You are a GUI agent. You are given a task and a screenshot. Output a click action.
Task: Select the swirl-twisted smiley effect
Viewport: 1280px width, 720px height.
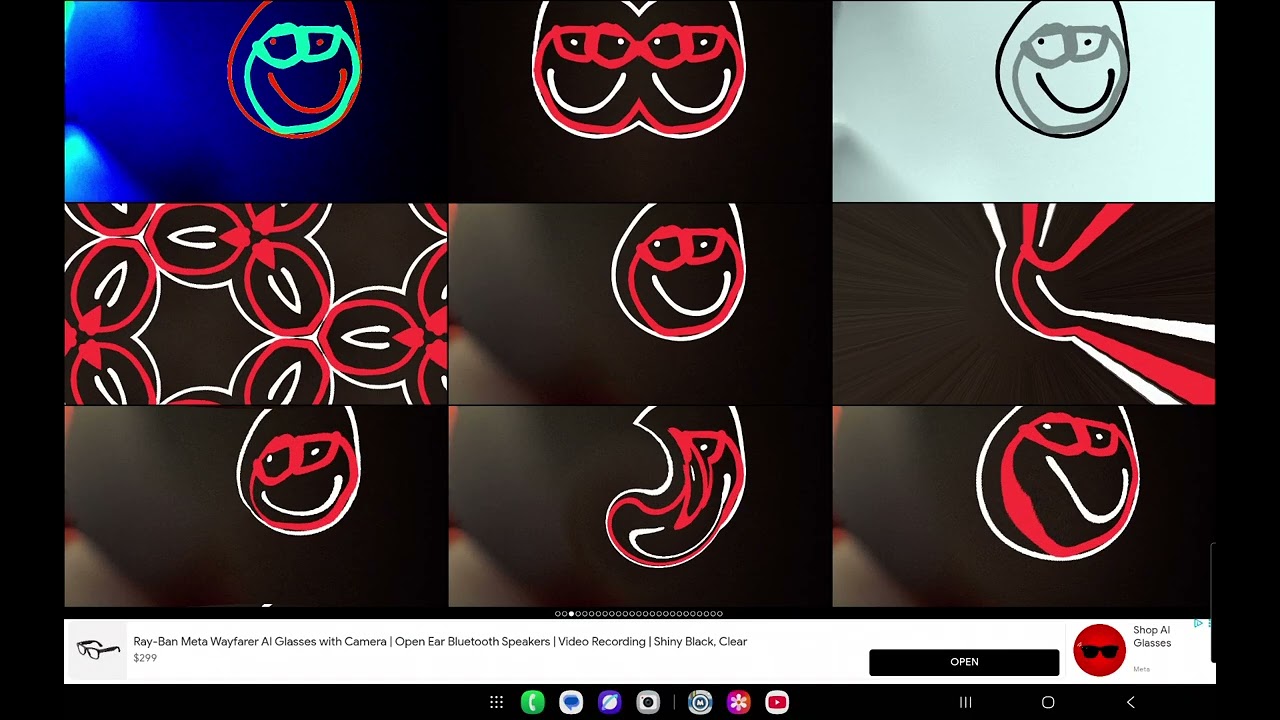(x=640, y=506)
